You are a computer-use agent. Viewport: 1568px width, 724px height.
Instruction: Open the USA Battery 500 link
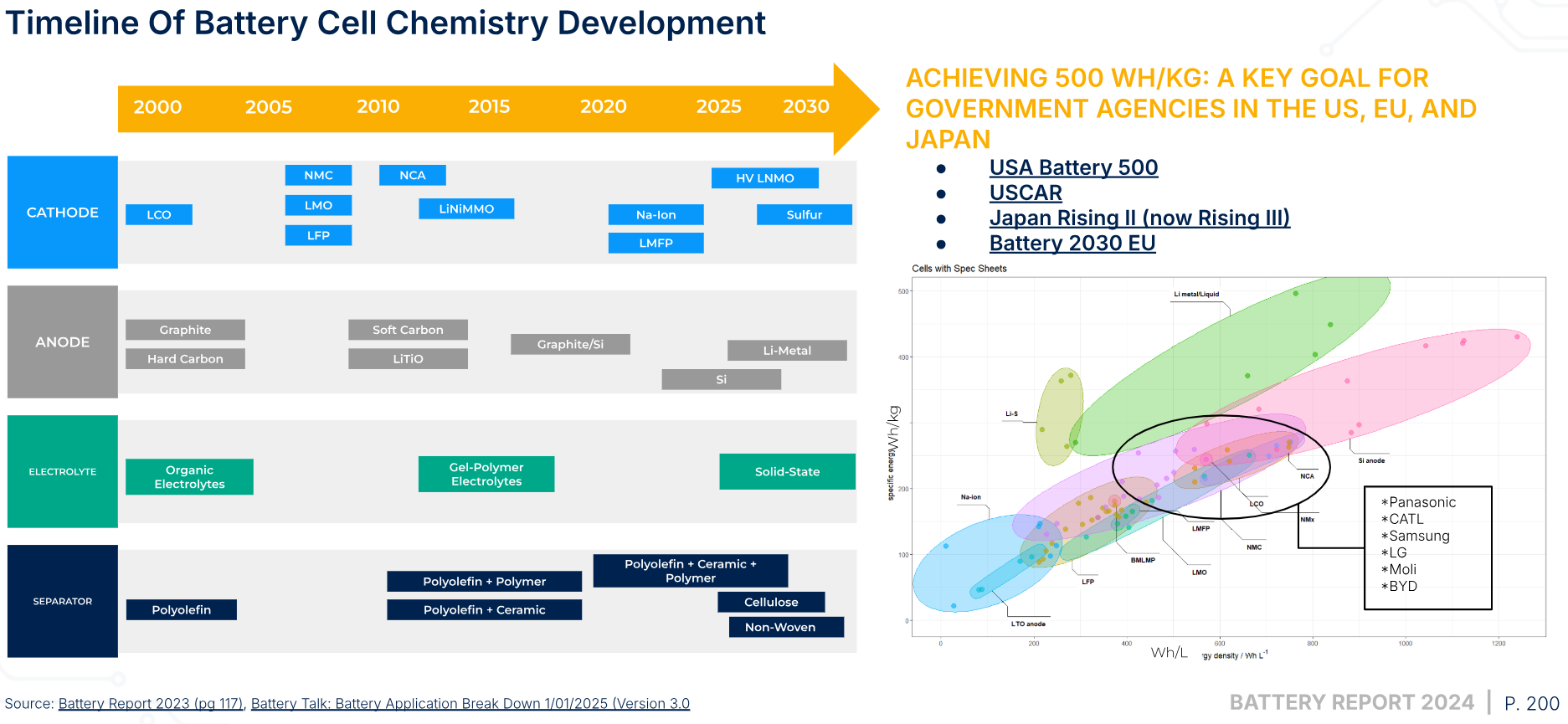coord(1073,168)
